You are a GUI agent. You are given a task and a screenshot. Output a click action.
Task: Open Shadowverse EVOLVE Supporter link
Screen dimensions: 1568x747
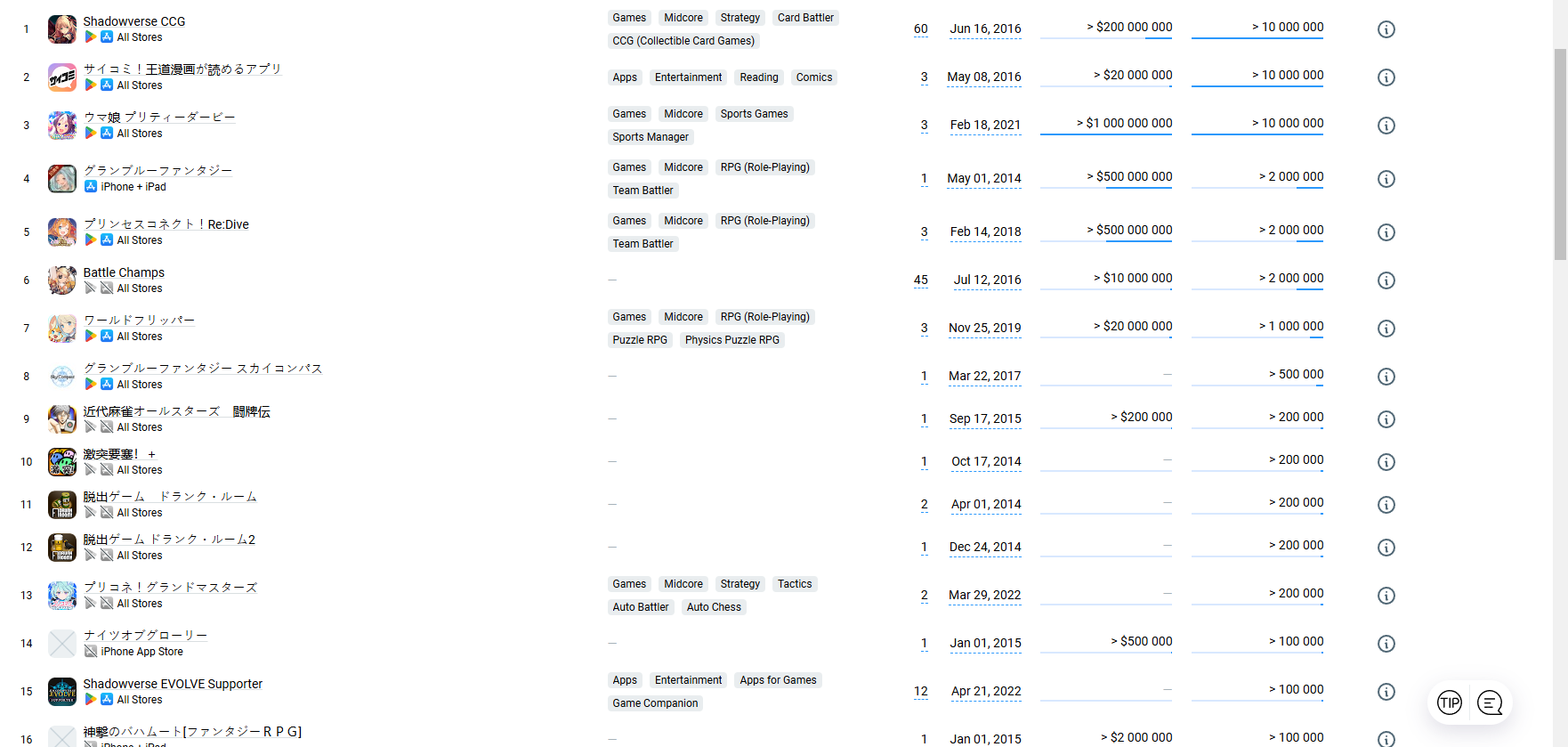coord(173,684)
